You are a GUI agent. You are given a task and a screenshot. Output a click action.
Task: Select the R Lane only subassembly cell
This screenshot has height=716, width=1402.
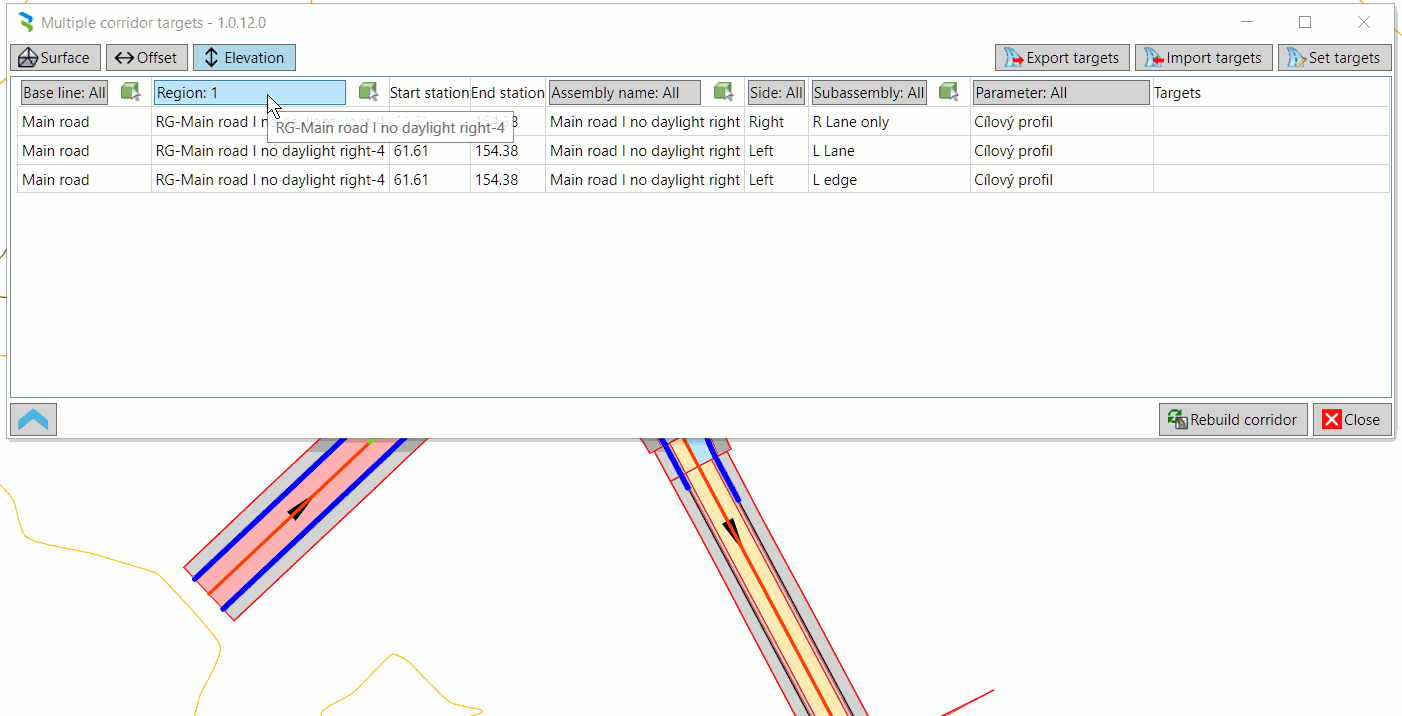(x=889, y=122)
